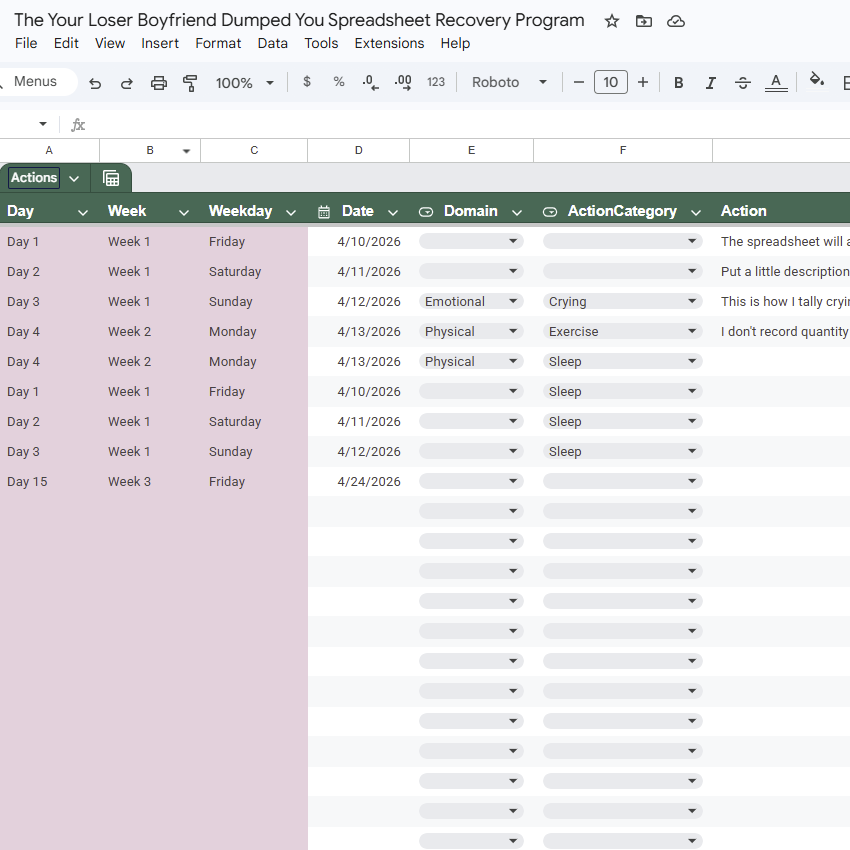Viewport: 850px width, 850px height.
Task: Apply strikethrough formatting
Action: (743, 82)
